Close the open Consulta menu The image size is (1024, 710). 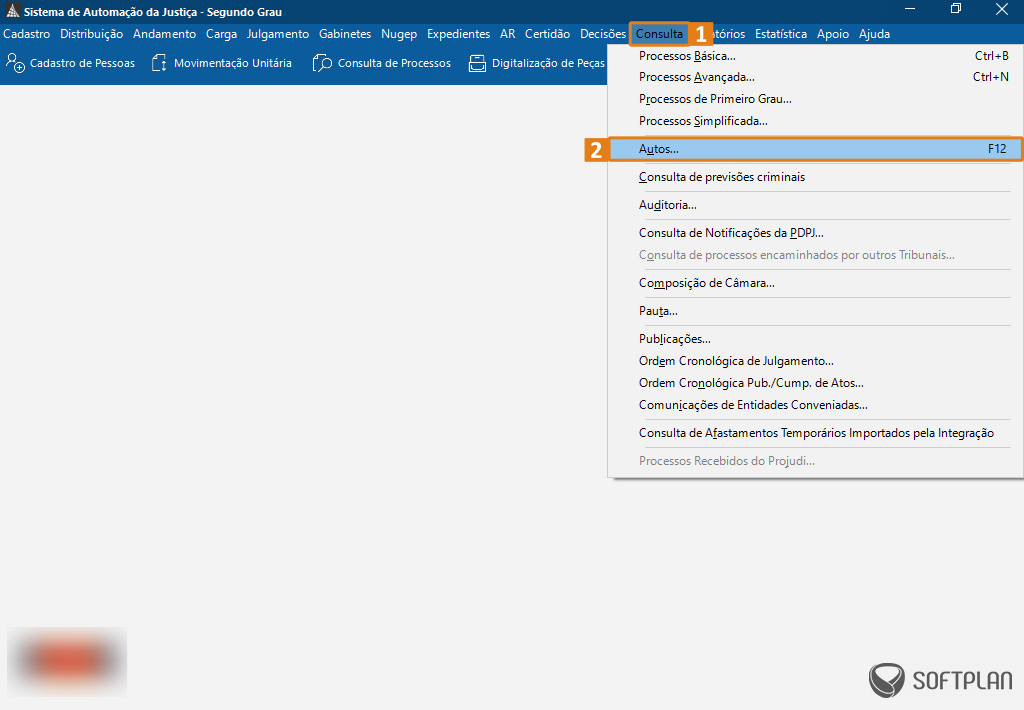click(x=659, y=34)
